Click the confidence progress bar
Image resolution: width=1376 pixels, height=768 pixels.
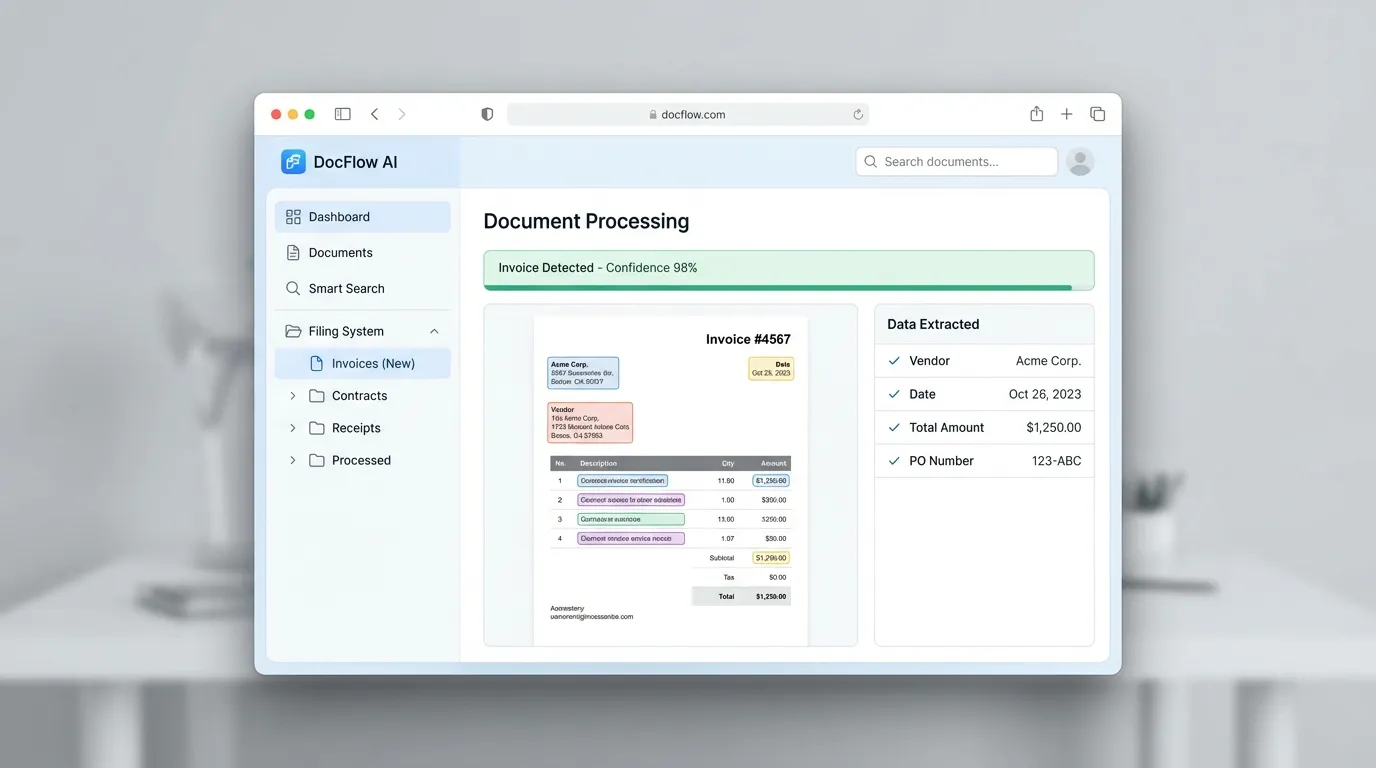pos(778,287)
